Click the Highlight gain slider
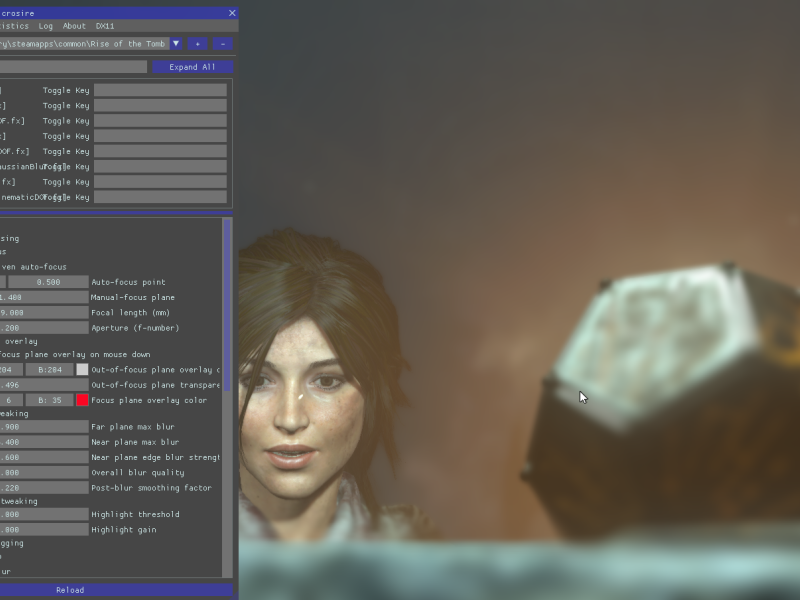800x600 pixels. tap(44, 530)
